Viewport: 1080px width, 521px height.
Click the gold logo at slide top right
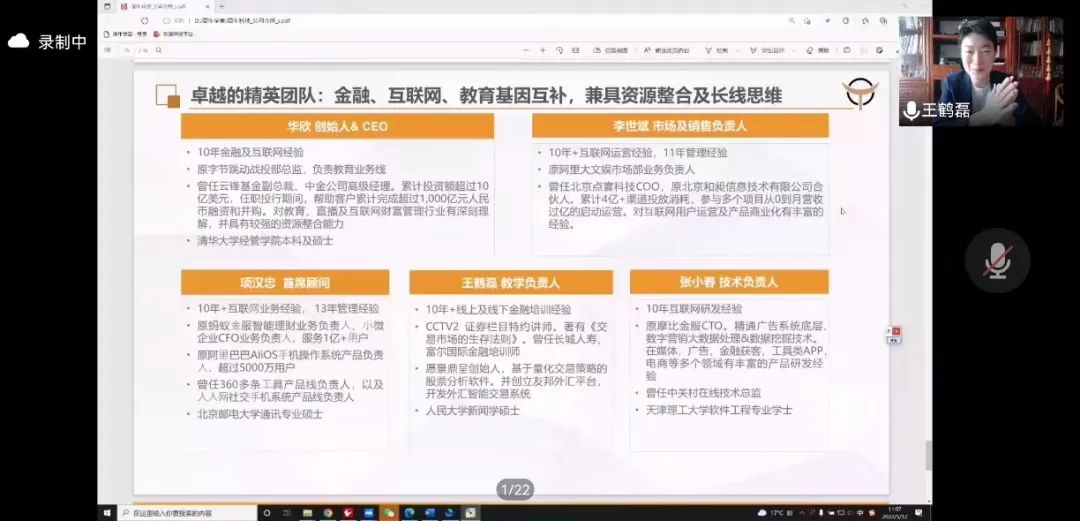pos(860,94)
